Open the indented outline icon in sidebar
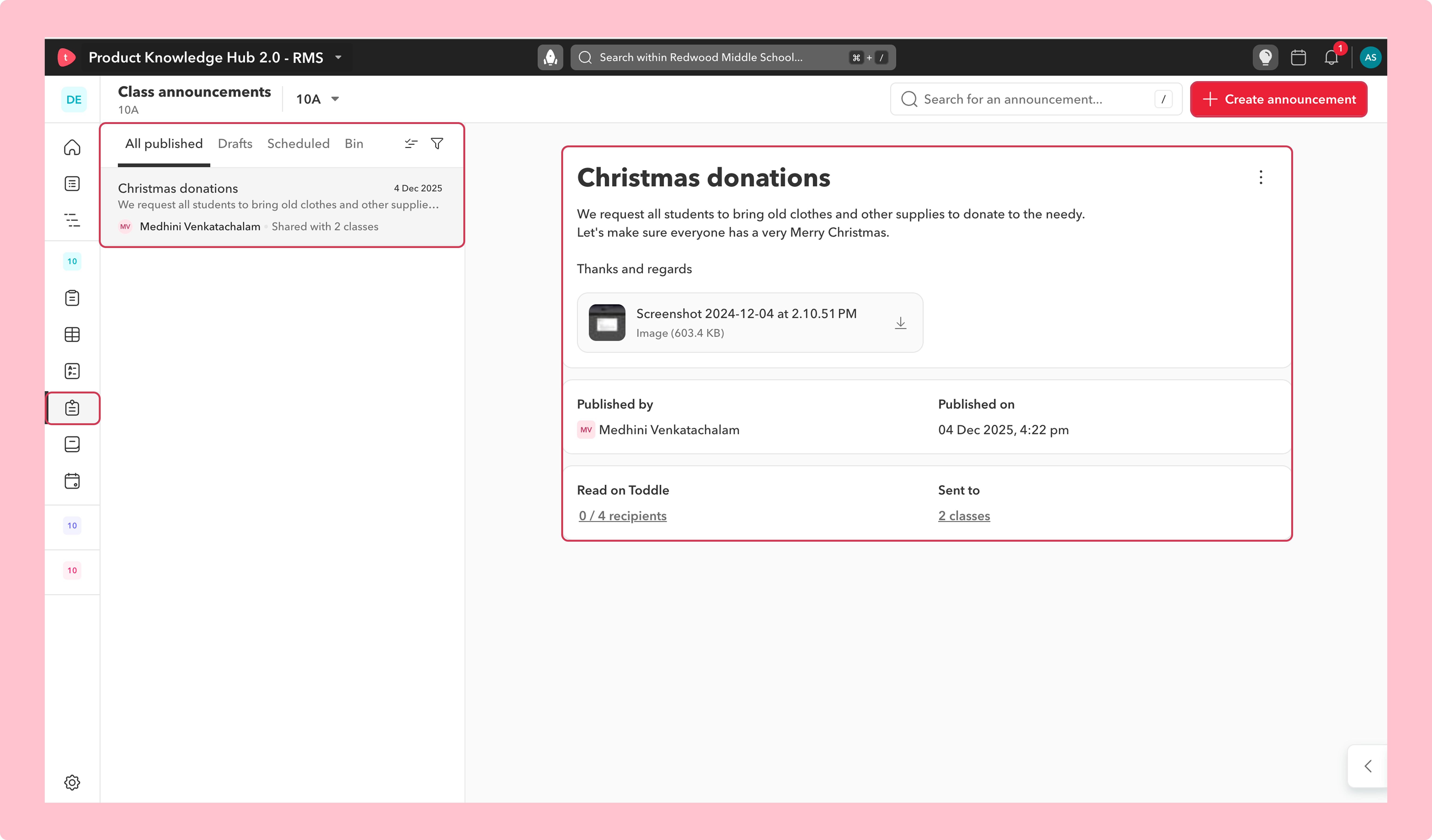Image resolution: width=1432 pixels, height=840 pixels. coord(72,220)
